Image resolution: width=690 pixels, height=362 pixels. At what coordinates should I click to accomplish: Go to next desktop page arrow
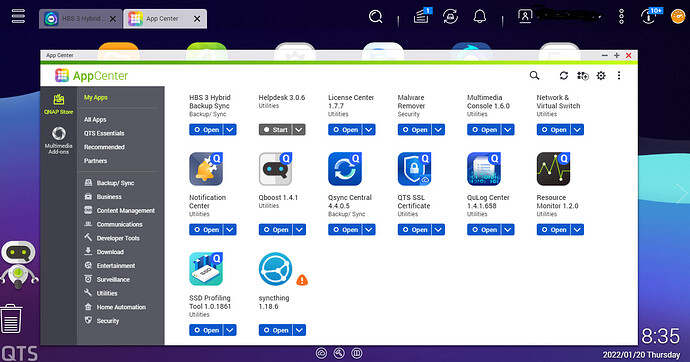682,193
